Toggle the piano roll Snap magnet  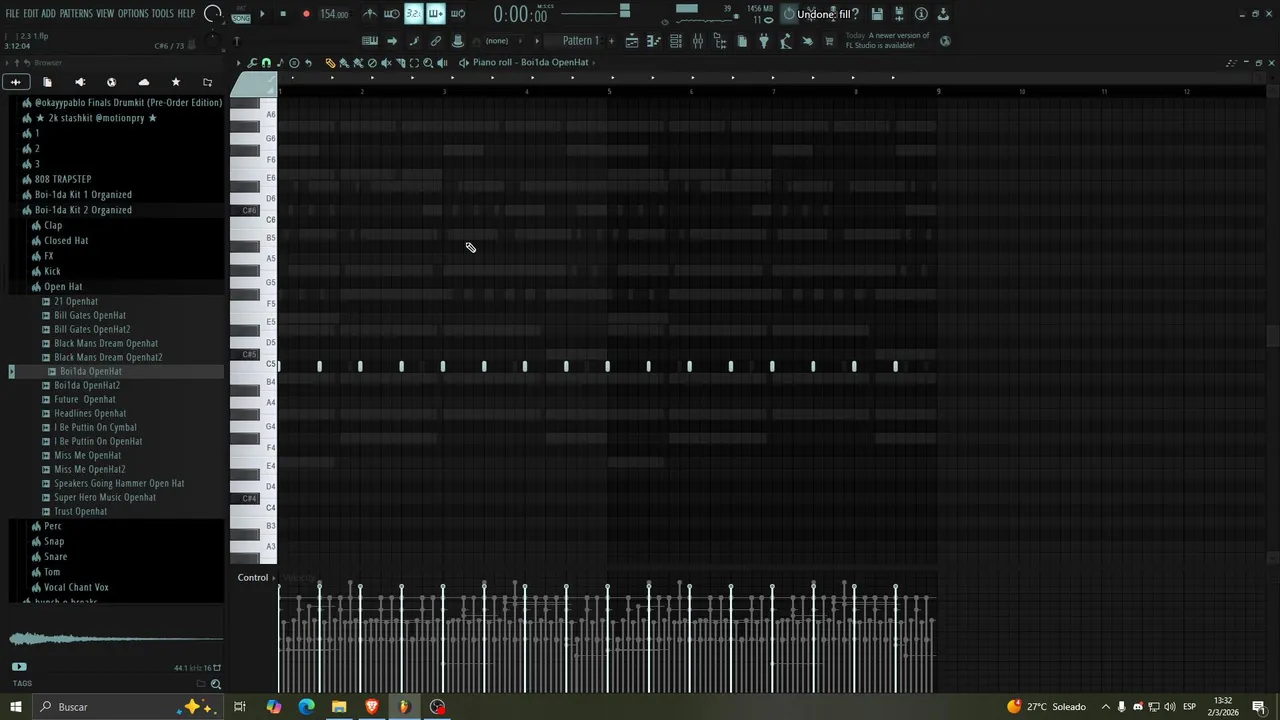[x=266, y=63]
